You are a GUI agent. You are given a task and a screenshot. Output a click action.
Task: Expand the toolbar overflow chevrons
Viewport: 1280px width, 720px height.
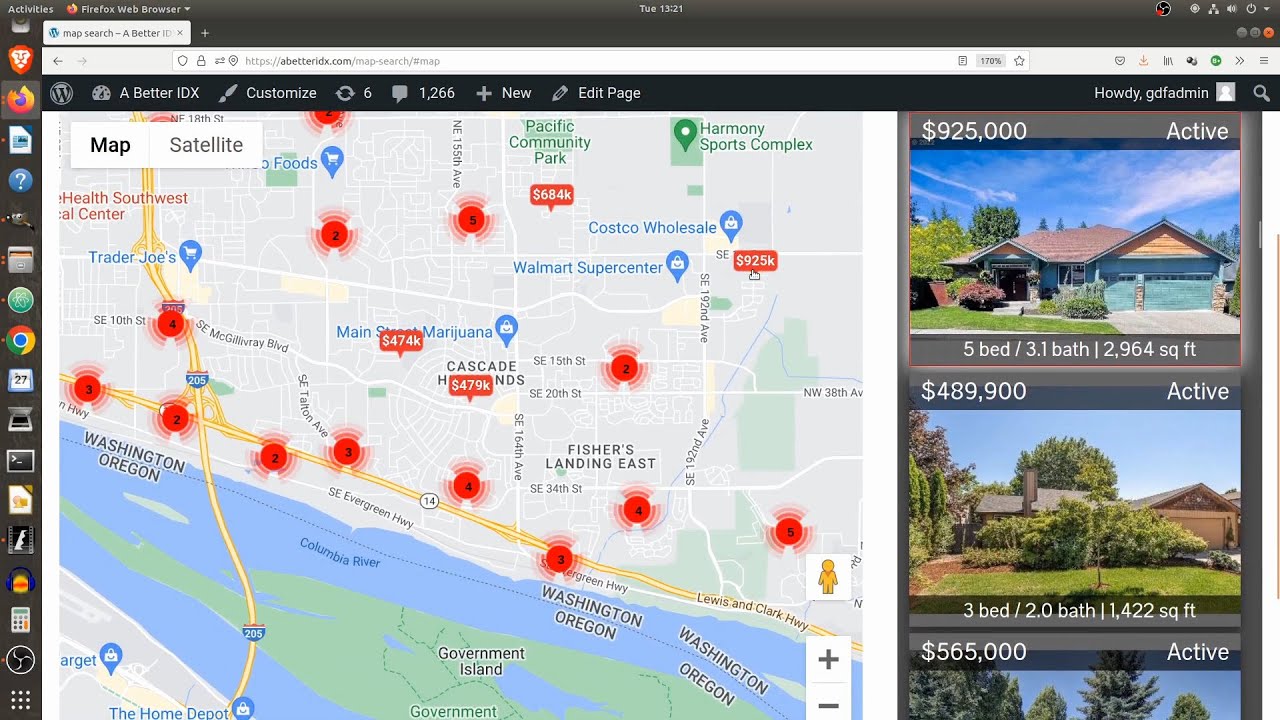tap(1240, 61)
